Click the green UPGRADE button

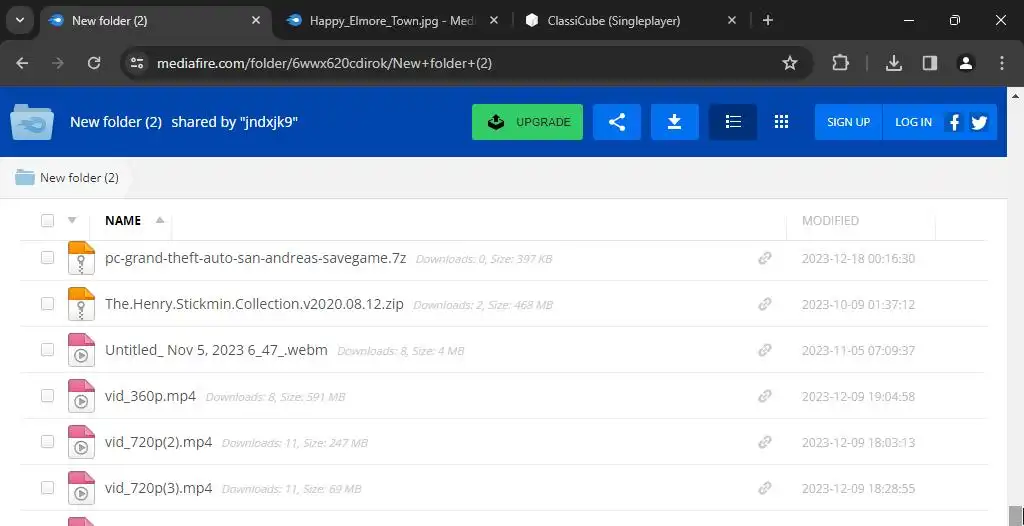click(527, 122)
